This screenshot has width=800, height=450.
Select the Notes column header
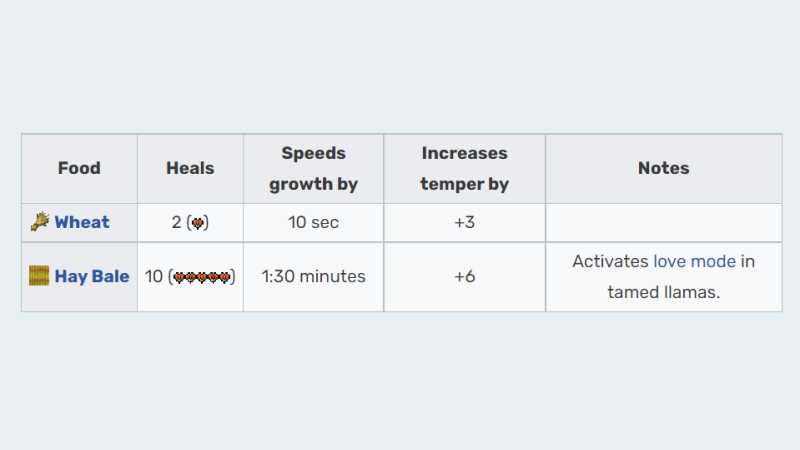tap(663, 168)
